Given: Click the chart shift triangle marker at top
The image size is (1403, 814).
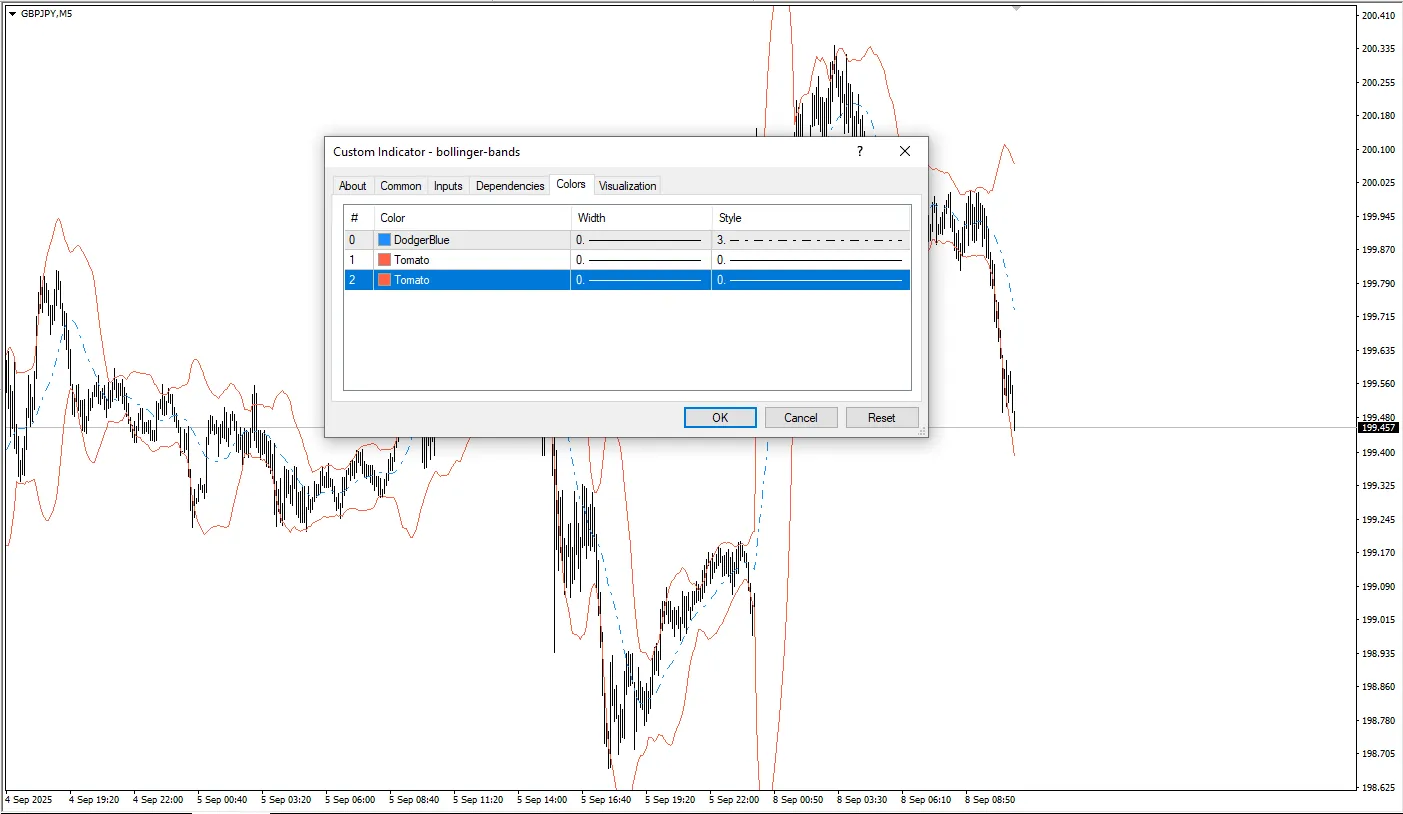Looking at the screenshot, I should pyautogui.click(x=1017, y=7).
